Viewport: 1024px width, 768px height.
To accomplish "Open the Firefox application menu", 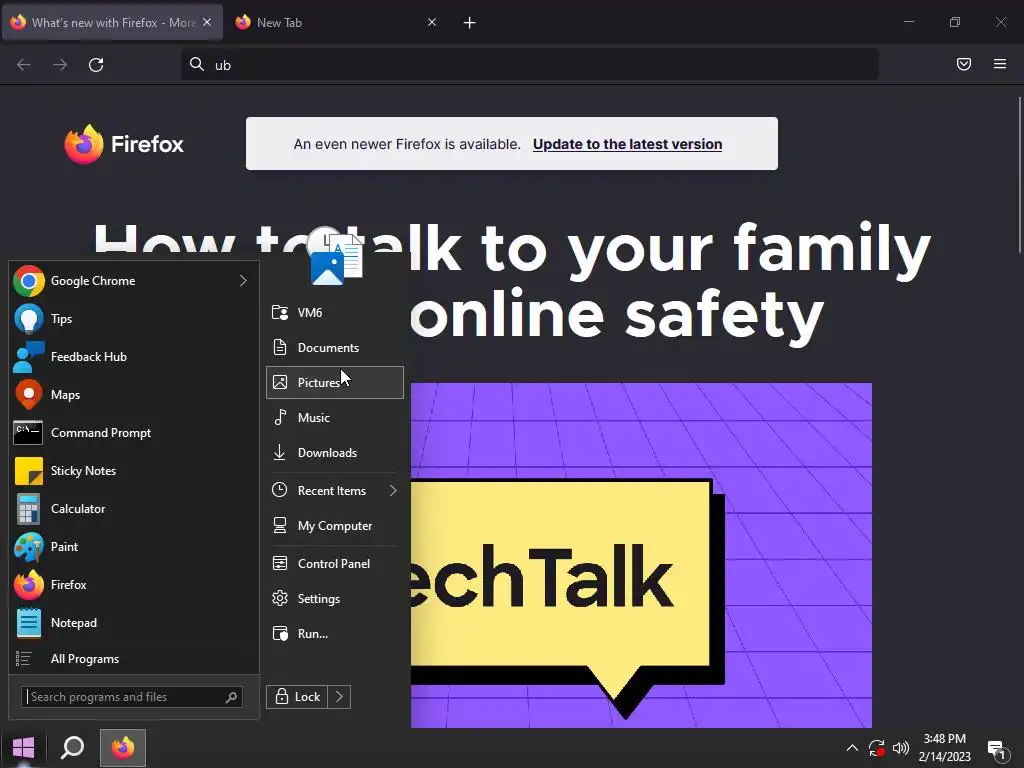I will pos(1000,64).
